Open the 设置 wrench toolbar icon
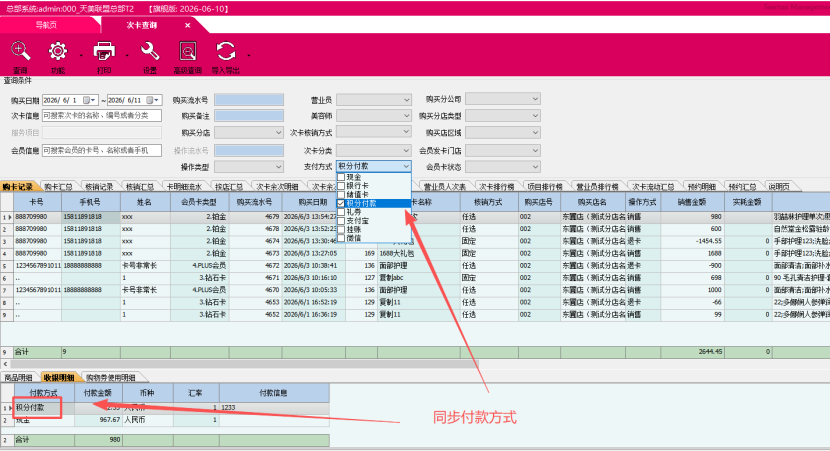830x451 pixels. (x=150, y=52)
